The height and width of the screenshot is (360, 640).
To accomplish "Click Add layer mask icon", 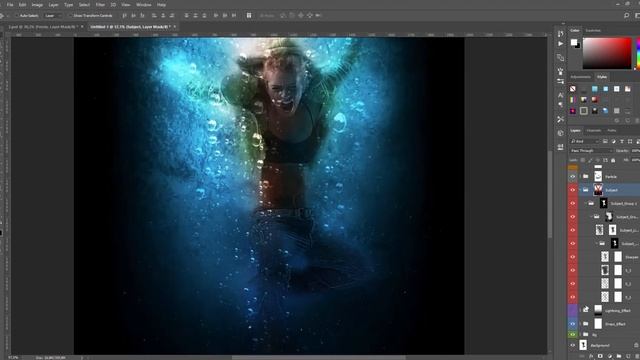I will (600, 356).
